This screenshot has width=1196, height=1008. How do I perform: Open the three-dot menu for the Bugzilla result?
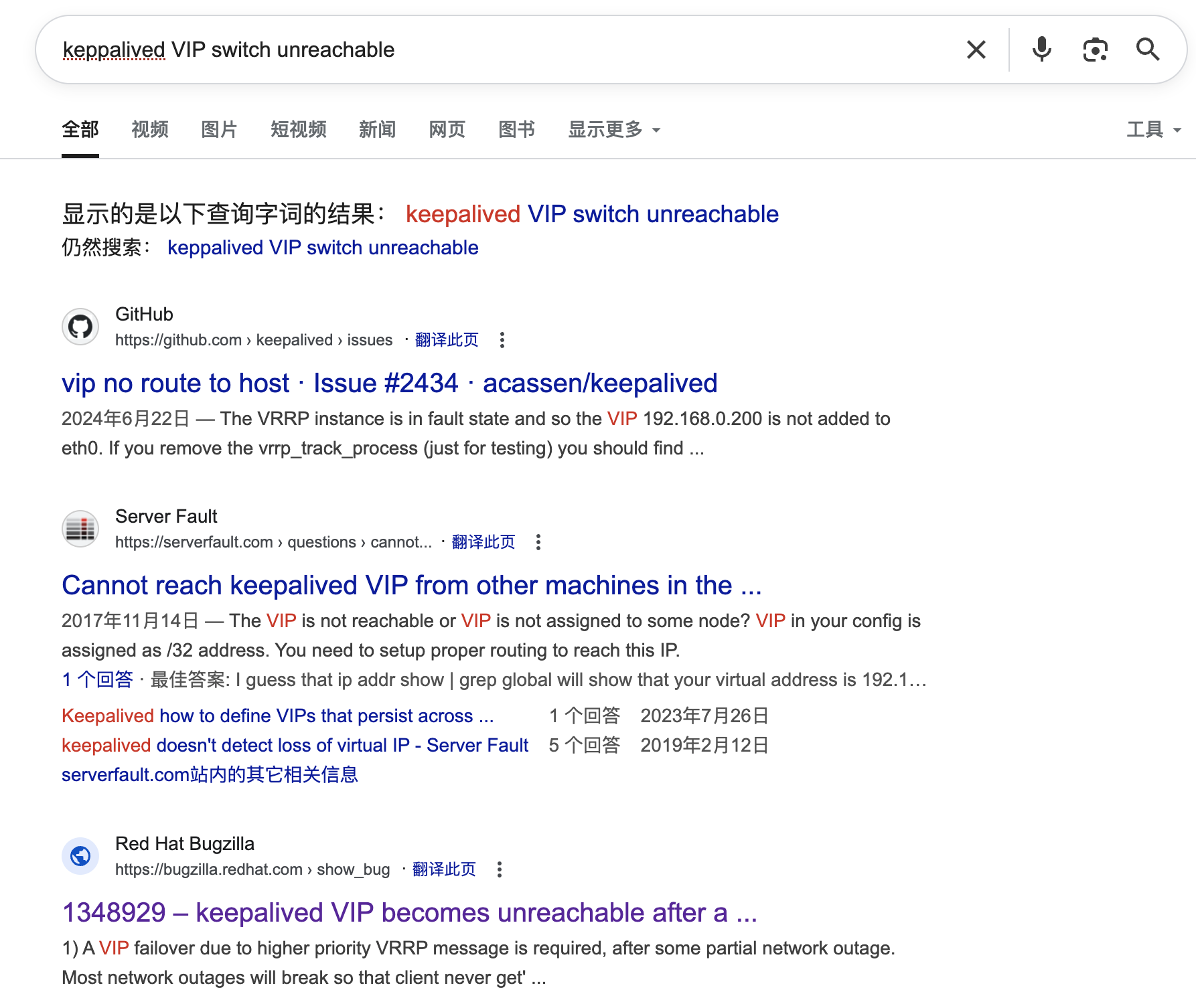tap(500, 869)
